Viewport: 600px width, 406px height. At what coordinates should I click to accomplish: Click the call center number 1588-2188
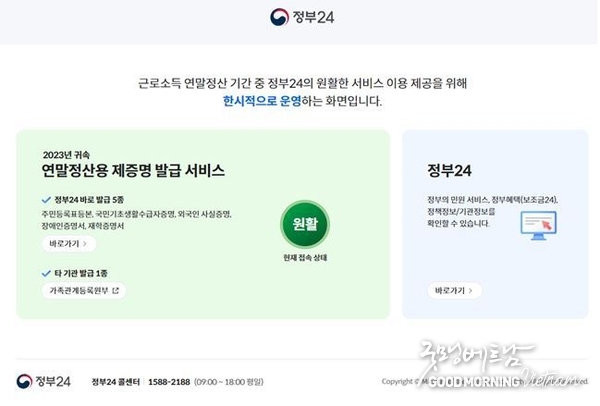(x=169, y=382)
